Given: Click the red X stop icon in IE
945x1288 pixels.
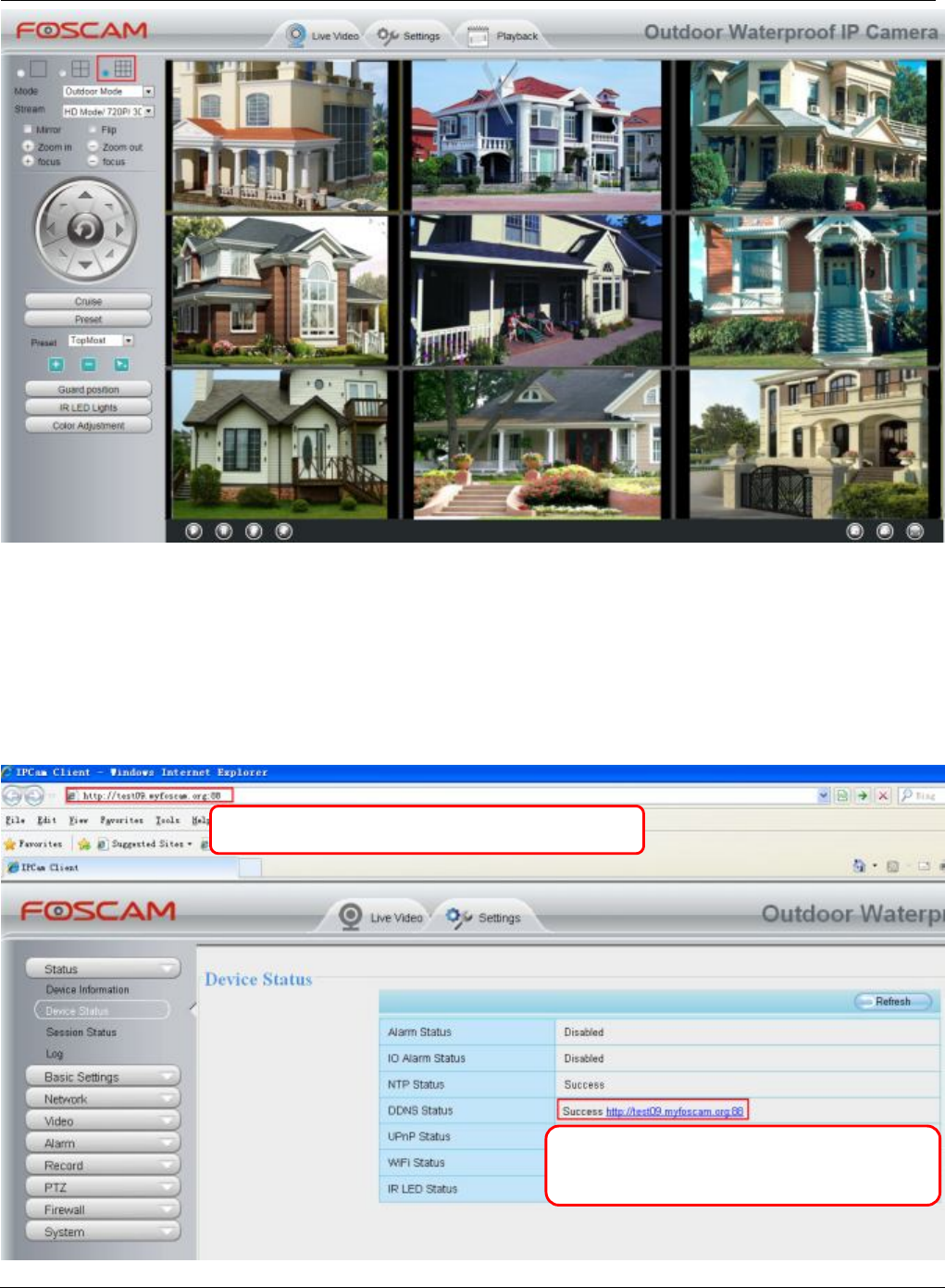Looking at the screenshot, I should click(883, 795).
